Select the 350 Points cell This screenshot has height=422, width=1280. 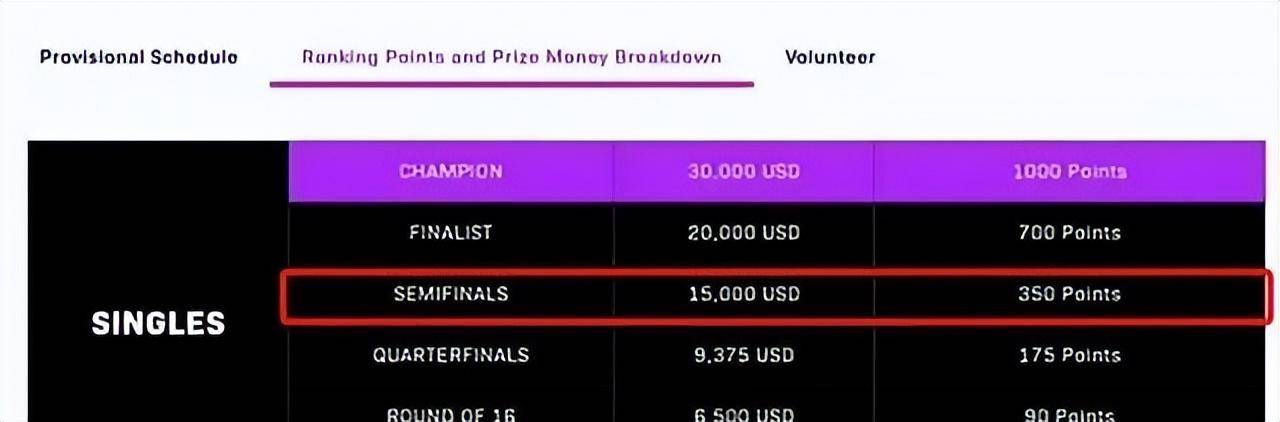[1070, 294]
